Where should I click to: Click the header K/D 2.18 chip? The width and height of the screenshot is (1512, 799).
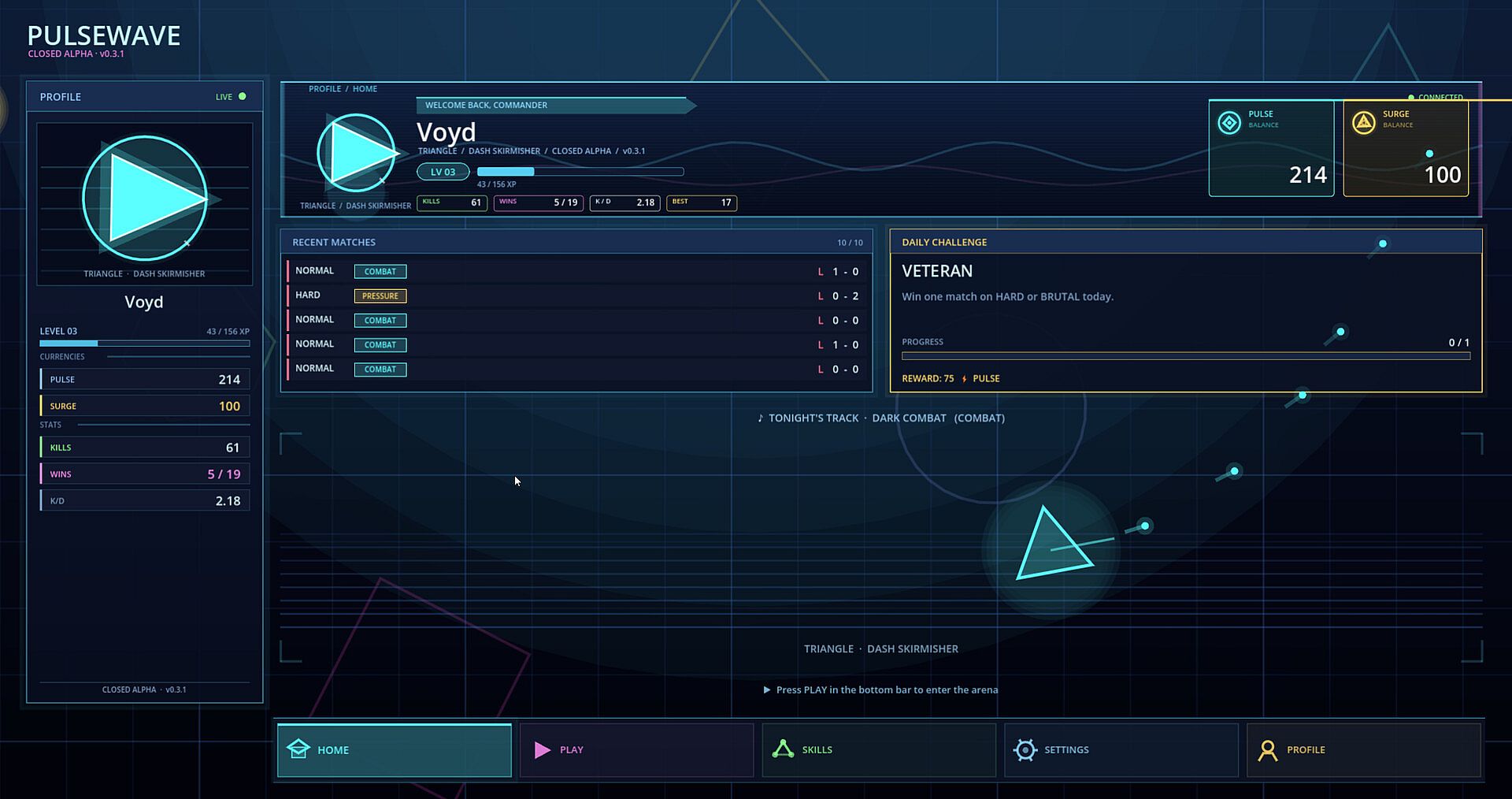coord(624,203)
